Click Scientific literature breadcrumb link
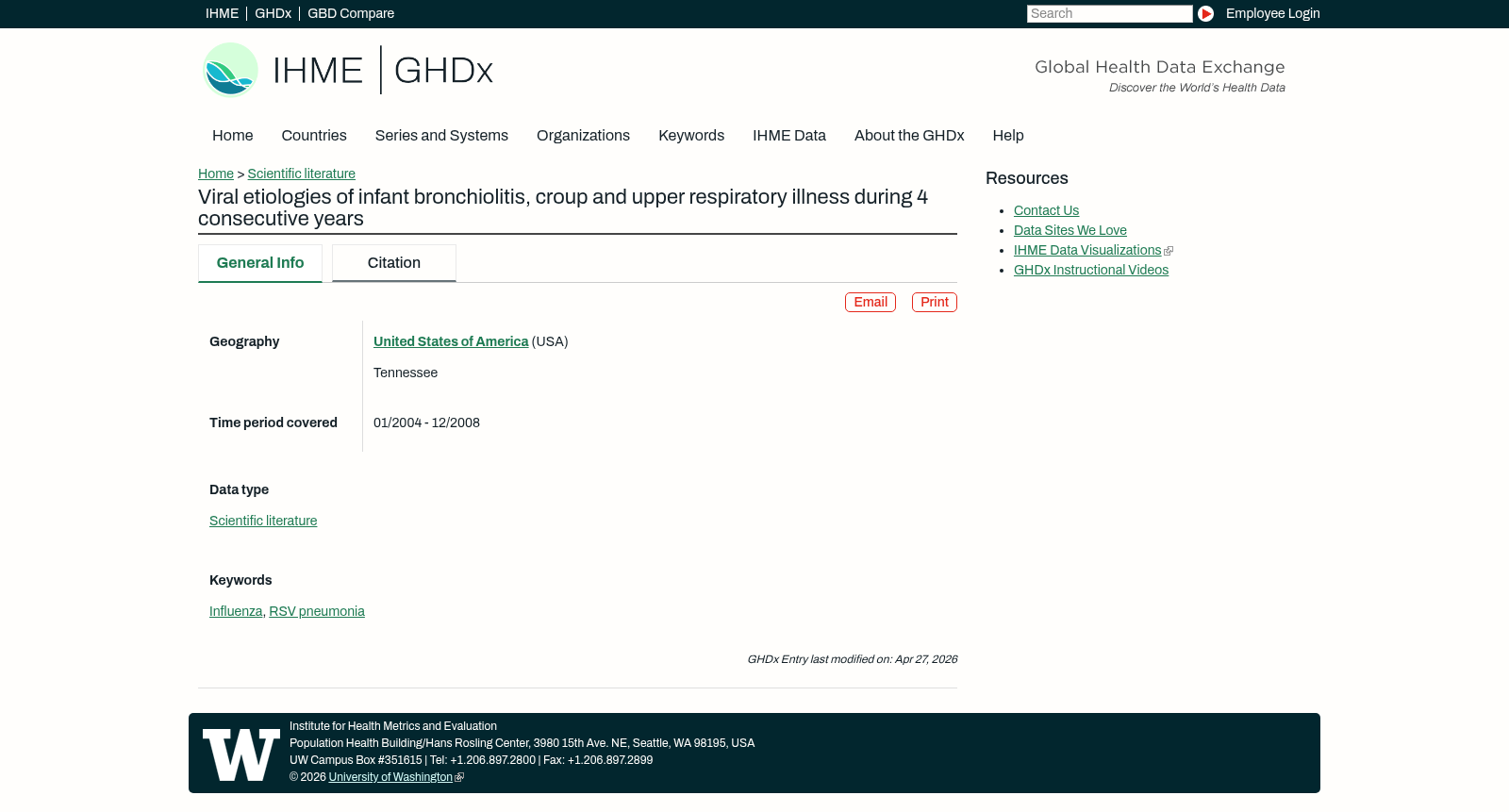Viewport: 1509px width, 812px height. pyautogui.click(x=302, y=174)
